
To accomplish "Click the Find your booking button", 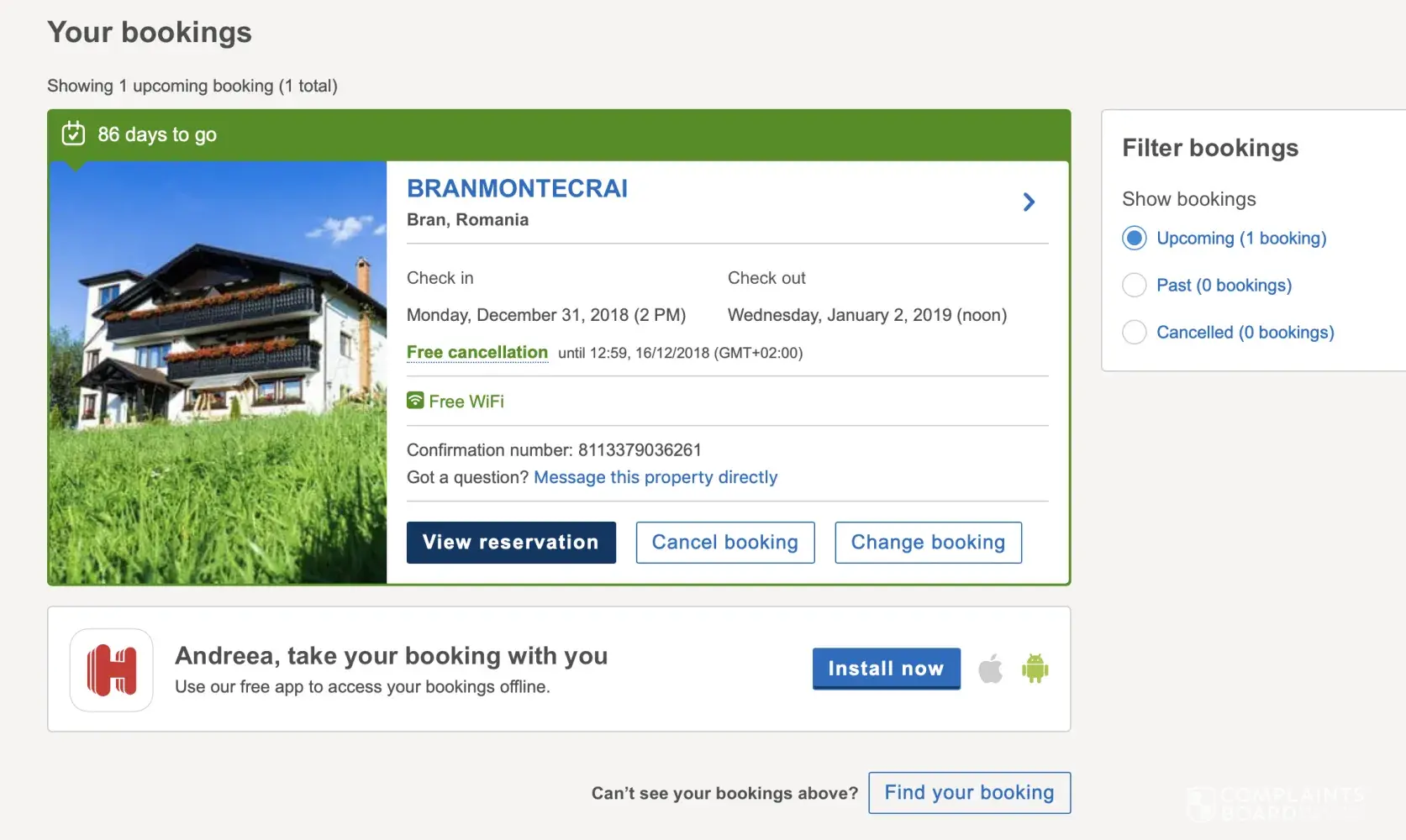I will [x=969, y=793].
